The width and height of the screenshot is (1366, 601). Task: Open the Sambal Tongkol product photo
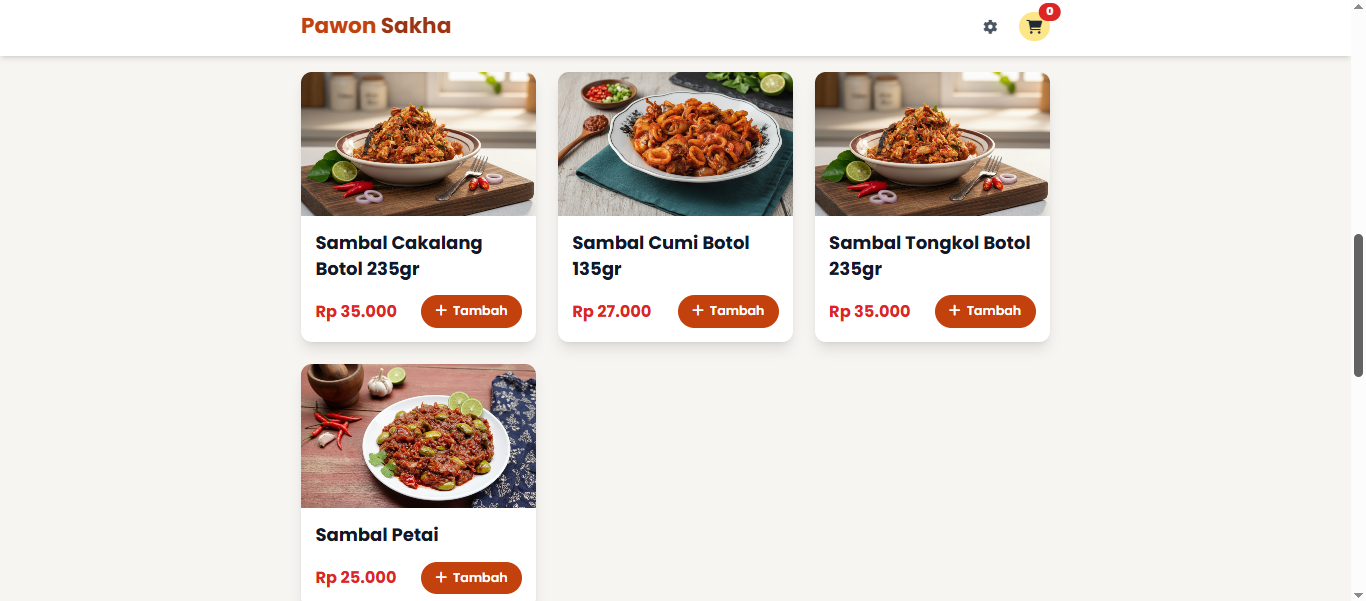point(932,144)
